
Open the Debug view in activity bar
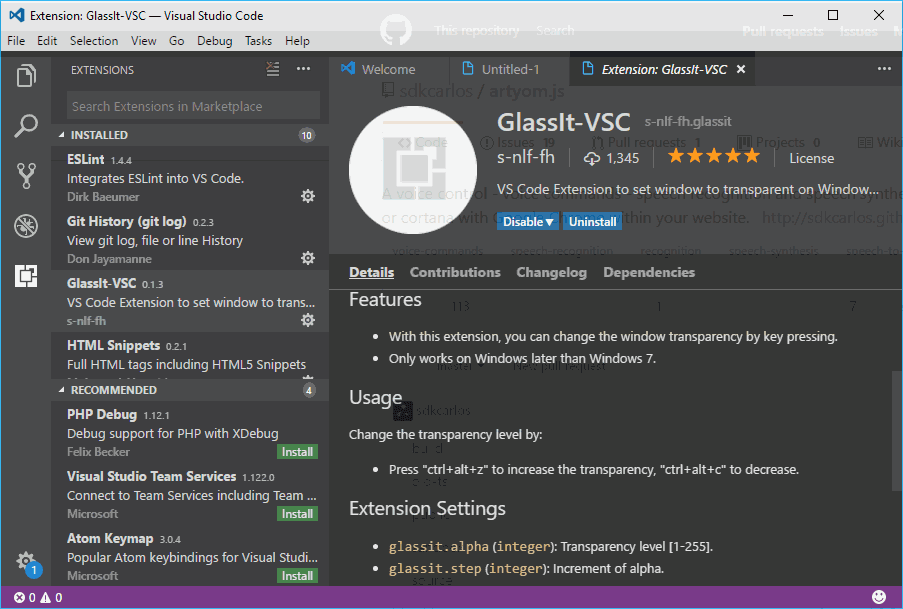(26, 226)
